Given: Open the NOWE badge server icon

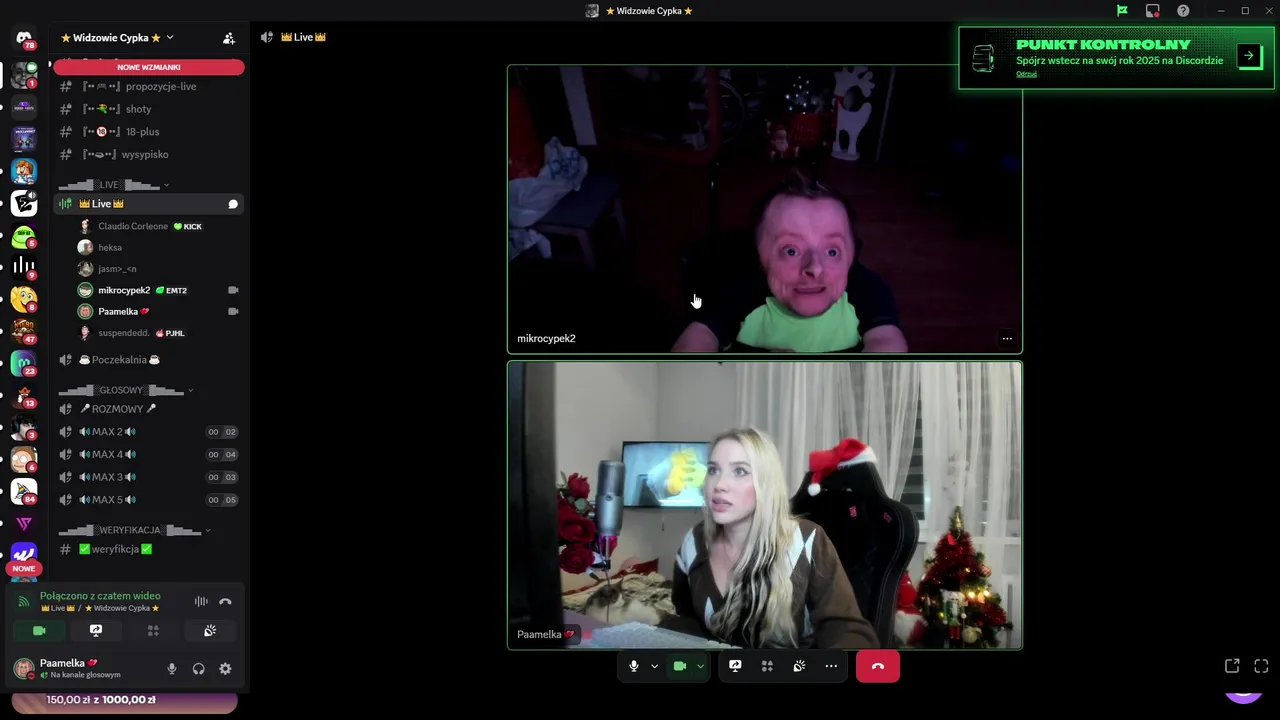Looking at the screenshot, I should coord(24,556).
